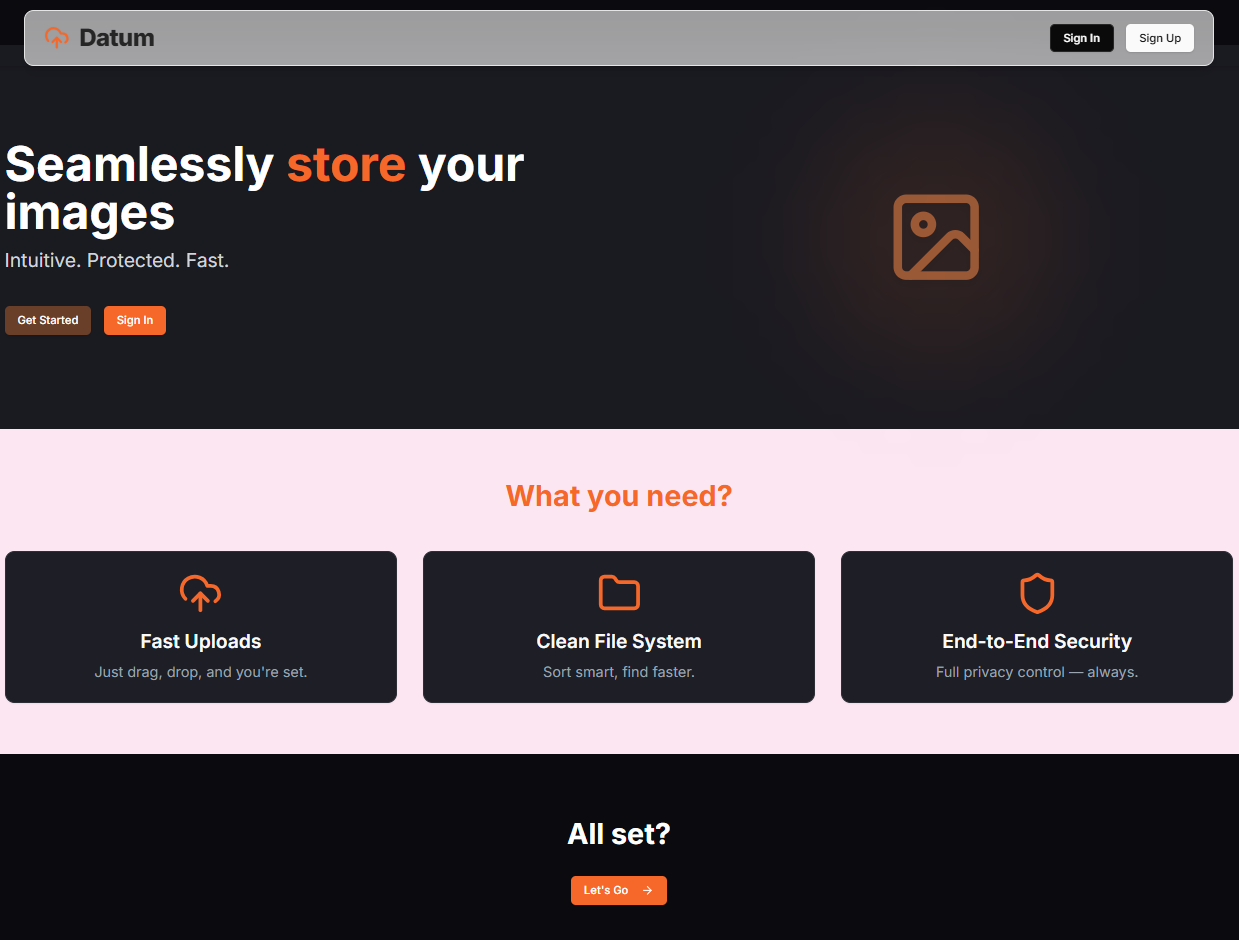Click the End-to-End Security shield icon
Screen dimensions: 1239x940
[x=1037, y=593]
